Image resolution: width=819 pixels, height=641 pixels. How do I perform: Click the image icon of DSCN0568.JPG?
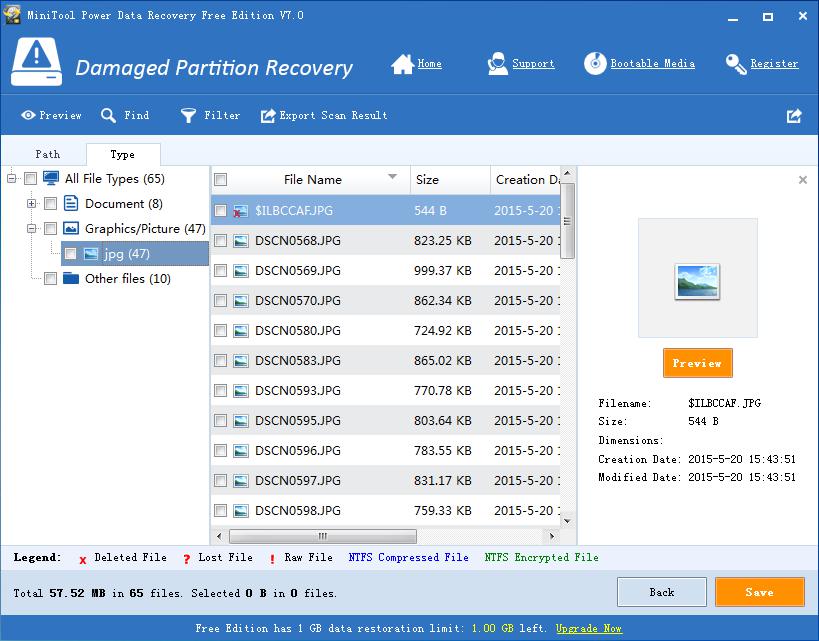pyautogui.click(x=241, y=241)
